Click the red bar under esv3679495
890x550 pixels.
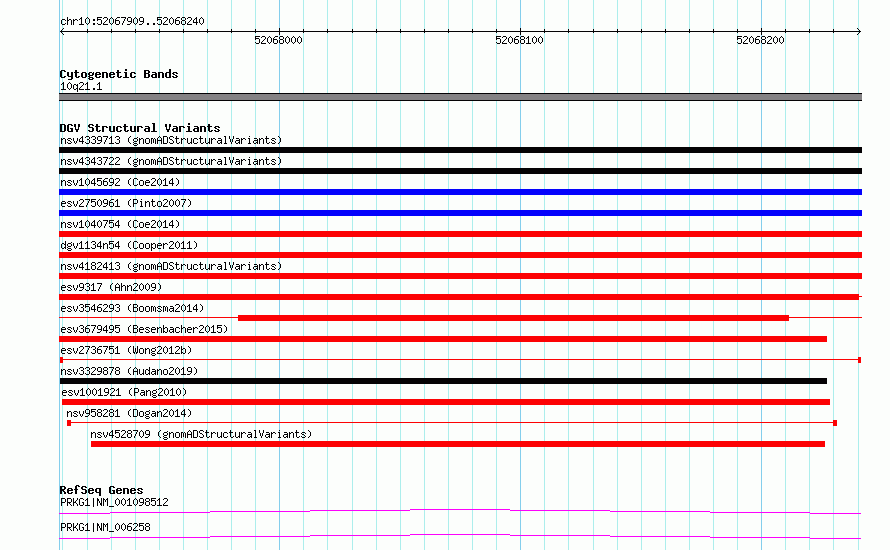coord(443,339)
